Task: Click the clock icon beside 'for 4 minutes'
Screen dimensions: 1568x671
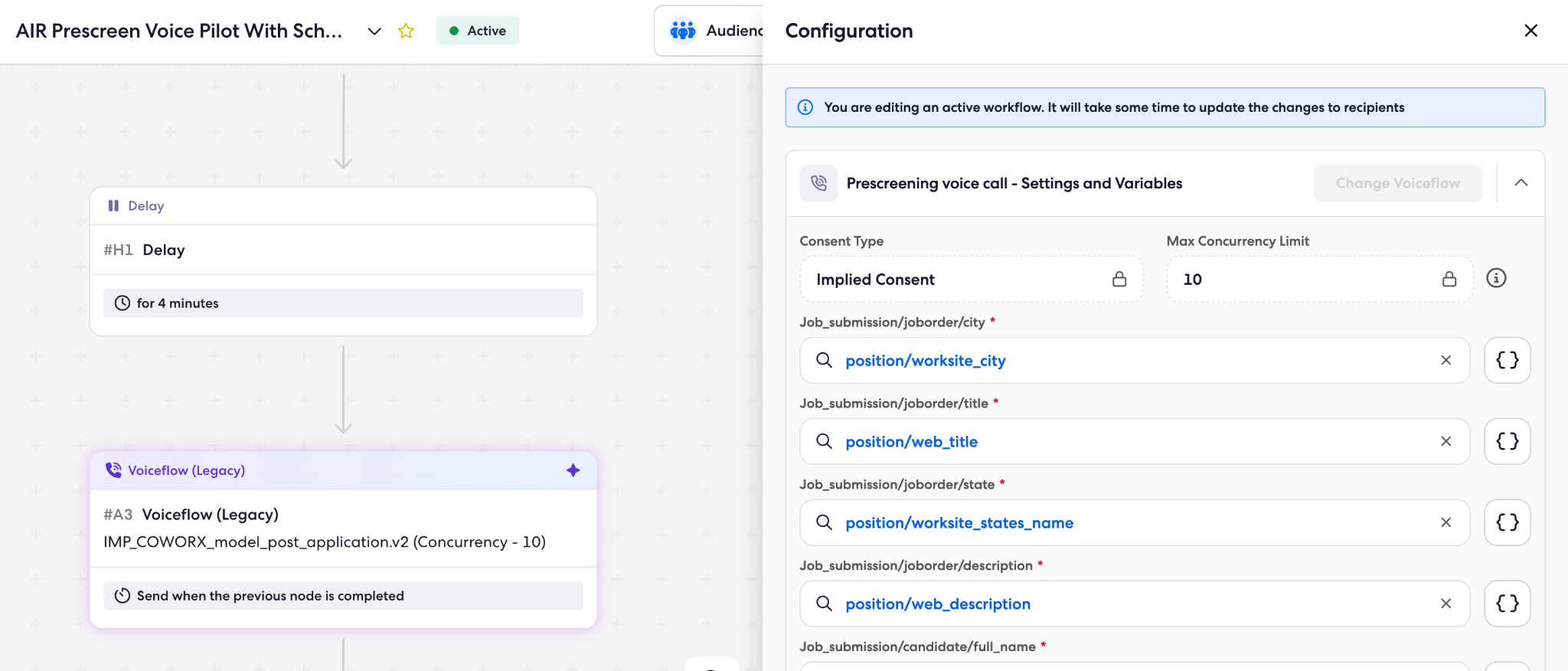Action: coord(122,303)
